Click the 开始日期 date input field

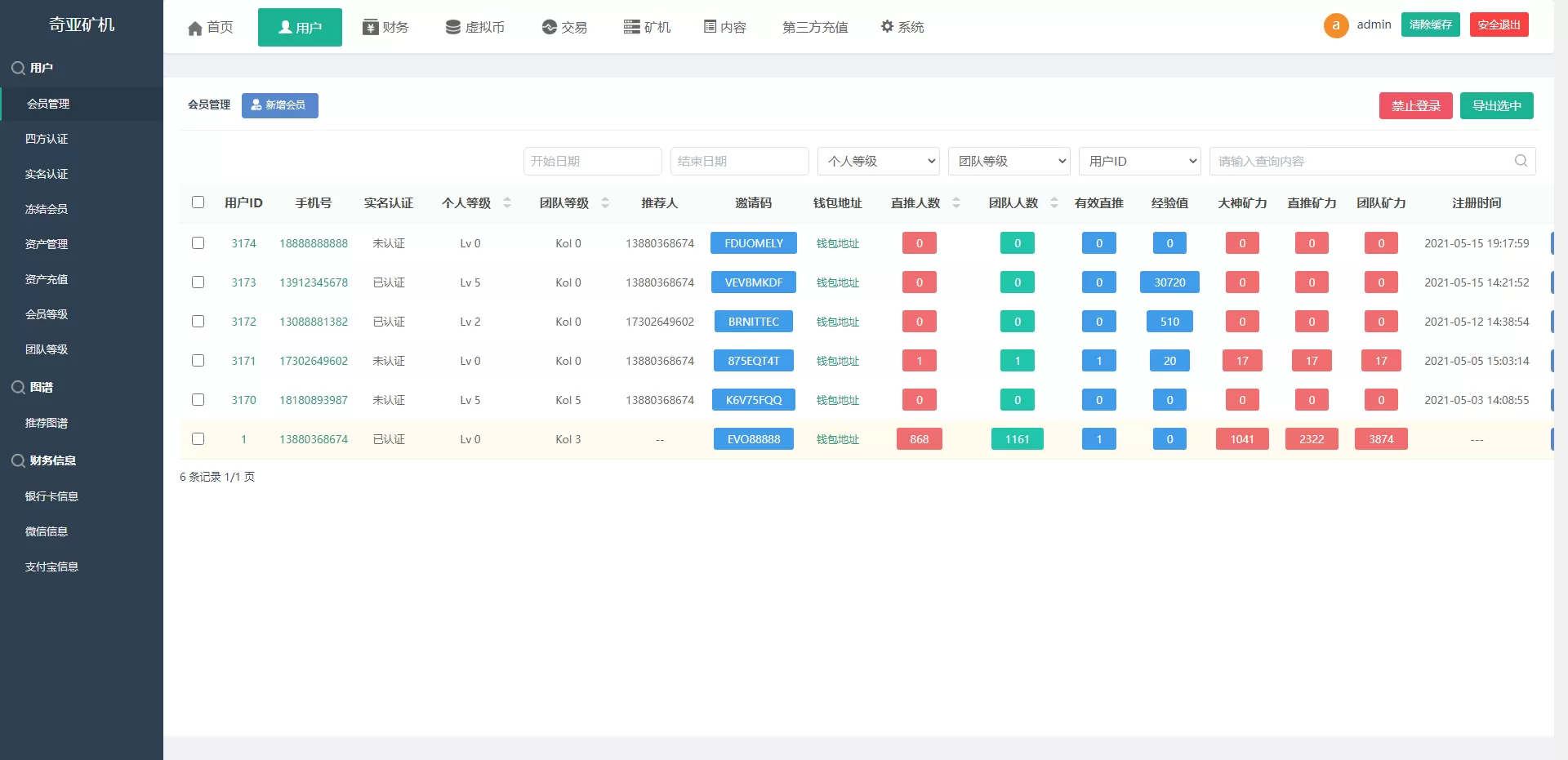pos(592,162)
